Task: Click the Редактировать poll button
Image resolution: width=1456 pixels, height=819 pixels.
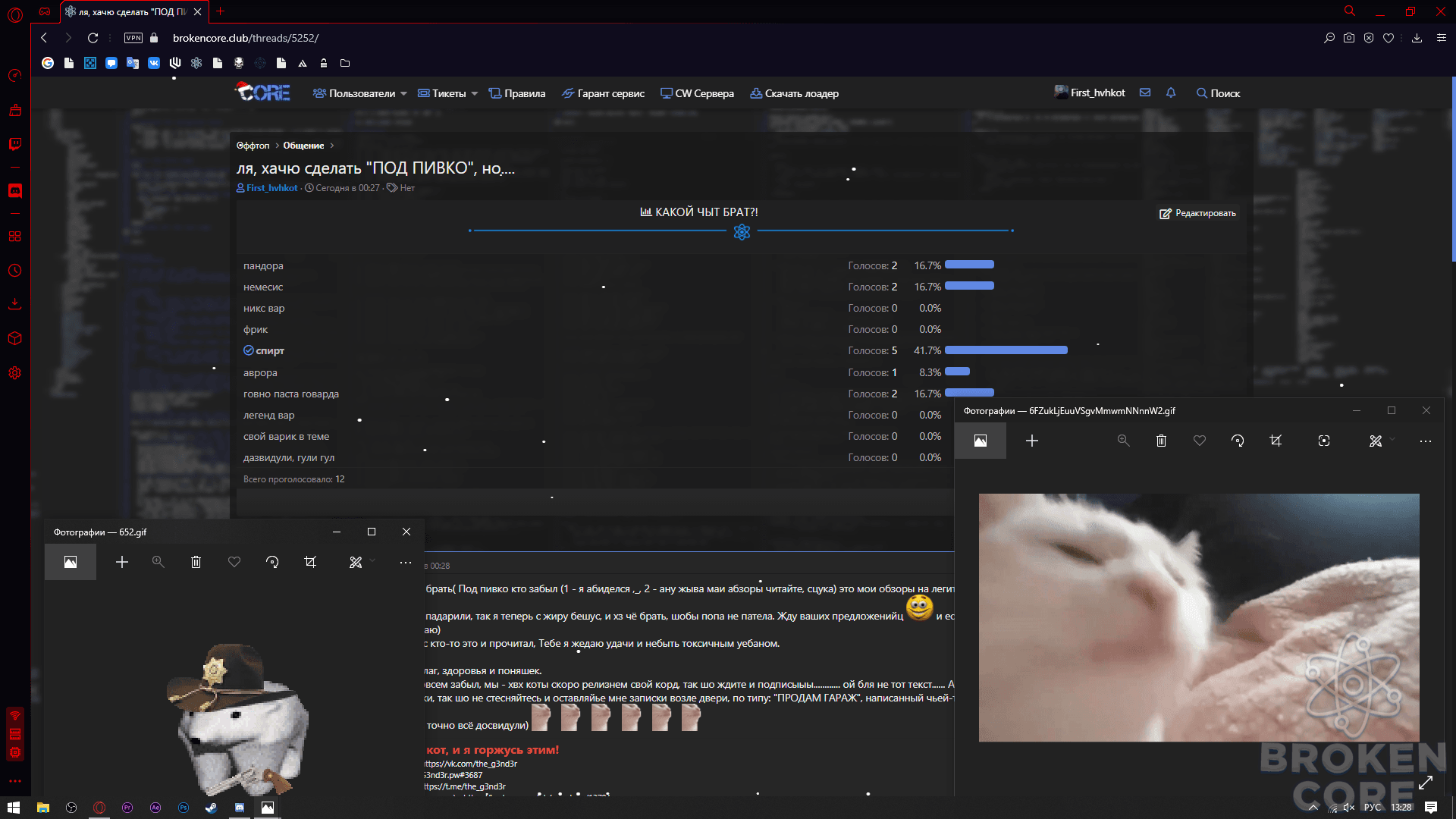Action: 1197,213
